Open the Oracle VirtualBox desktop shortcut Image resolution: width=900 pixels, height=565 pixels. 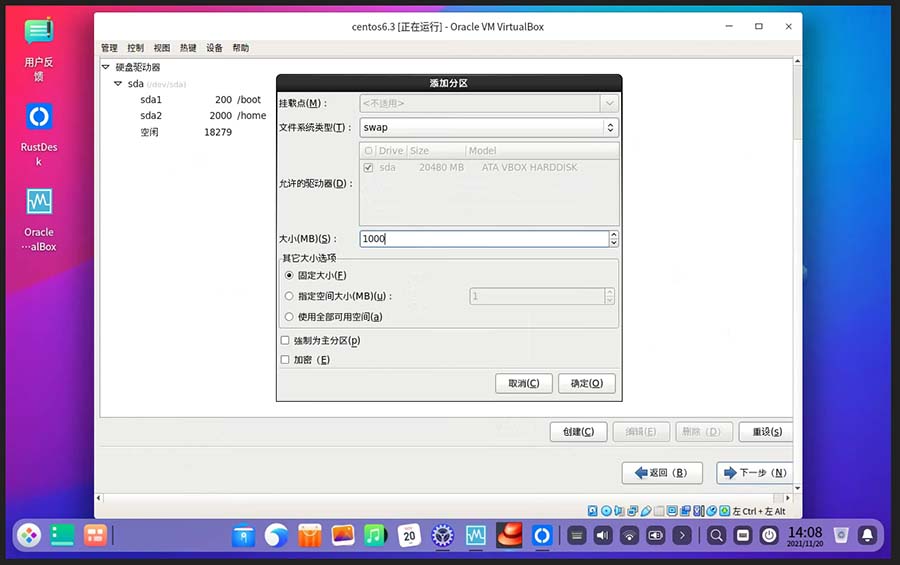(x=38, y=219)
